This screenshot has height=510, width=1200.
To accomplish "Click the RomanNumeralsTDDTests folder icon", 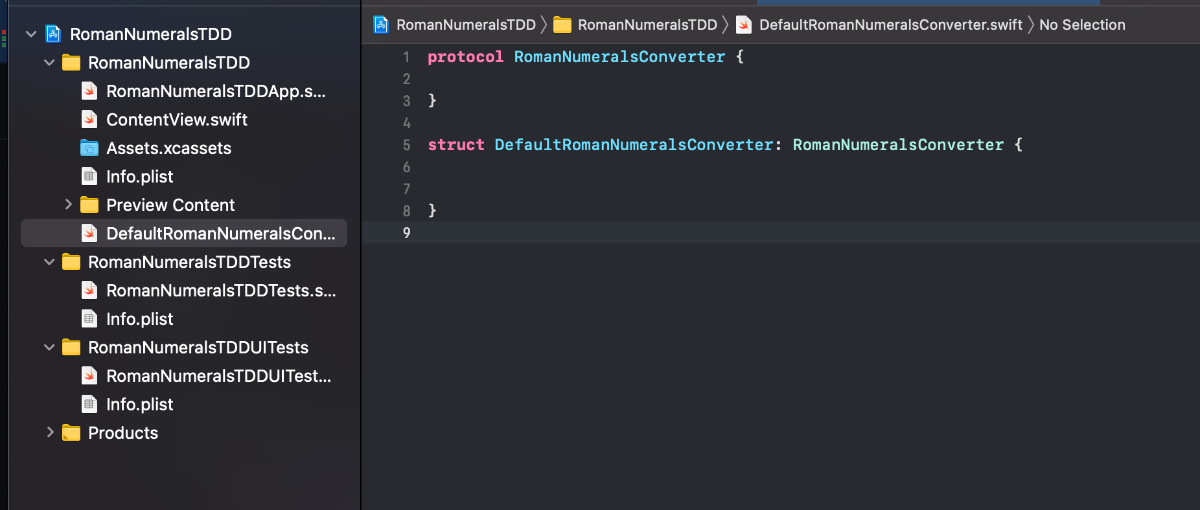I will [x=71, y=262].
